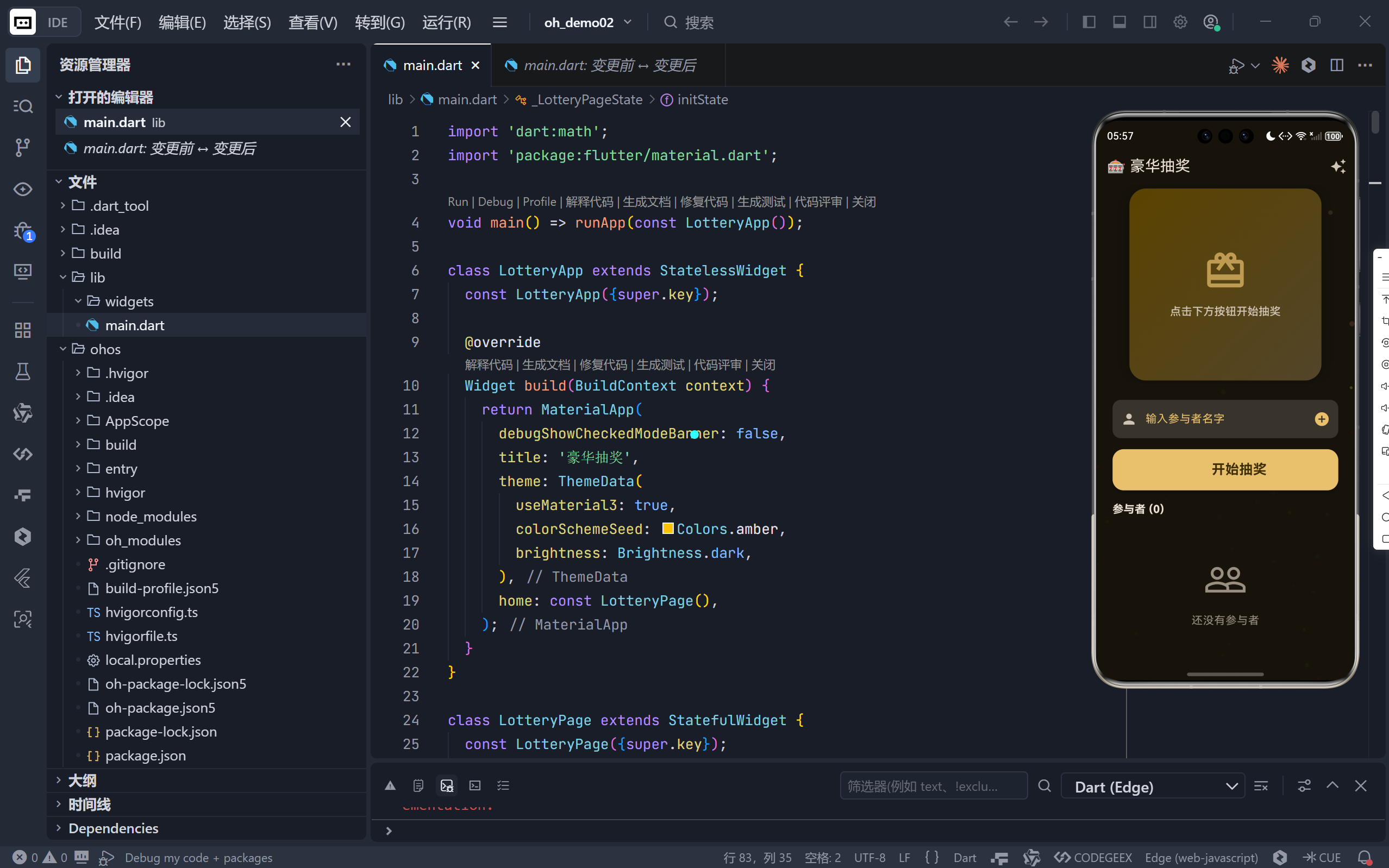Expand the 大纲 outline section
The width and height of the screenshot is (1389, 868).
coord(82,780)
